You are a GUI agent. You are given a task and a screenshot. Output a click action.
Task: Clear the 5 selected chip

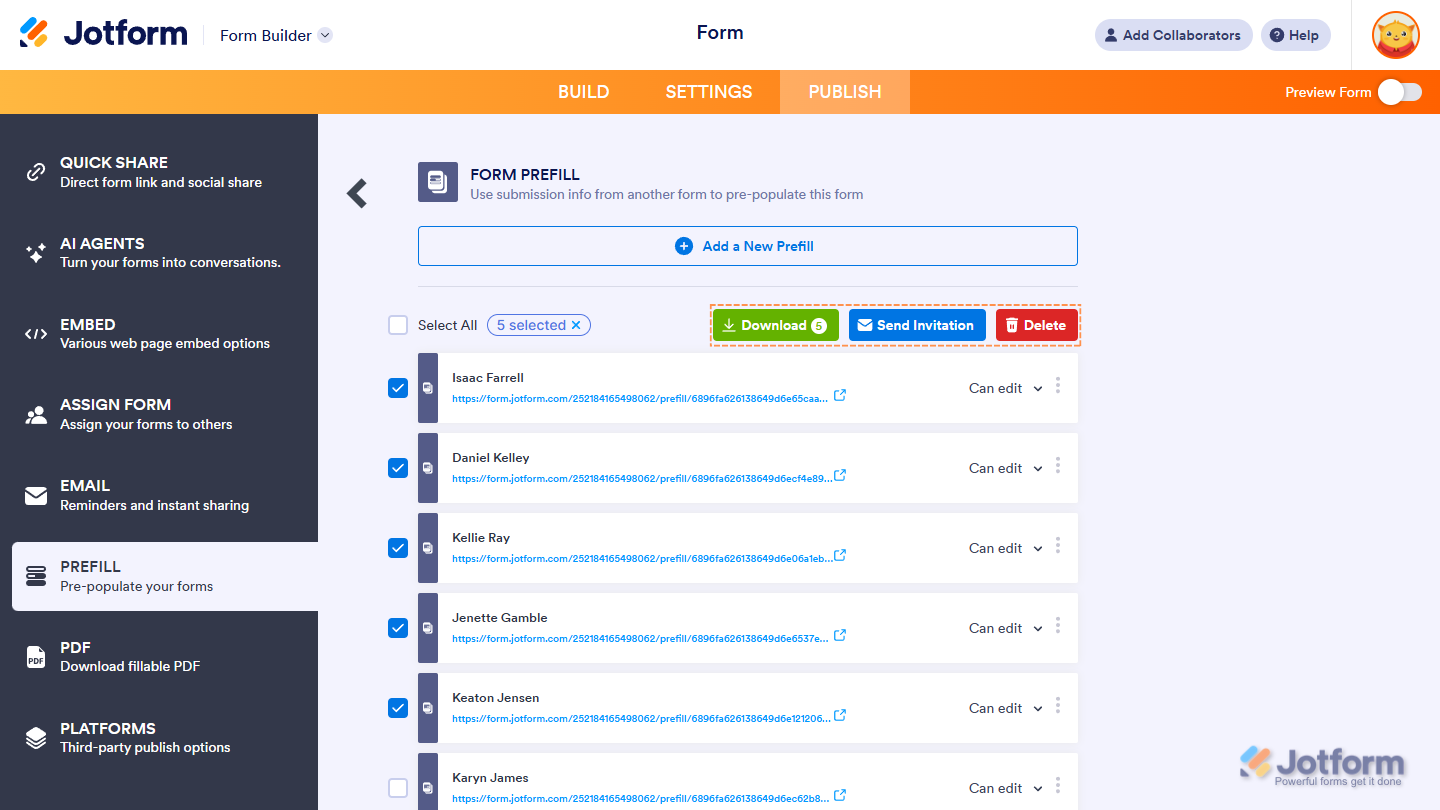click(576, 324)
